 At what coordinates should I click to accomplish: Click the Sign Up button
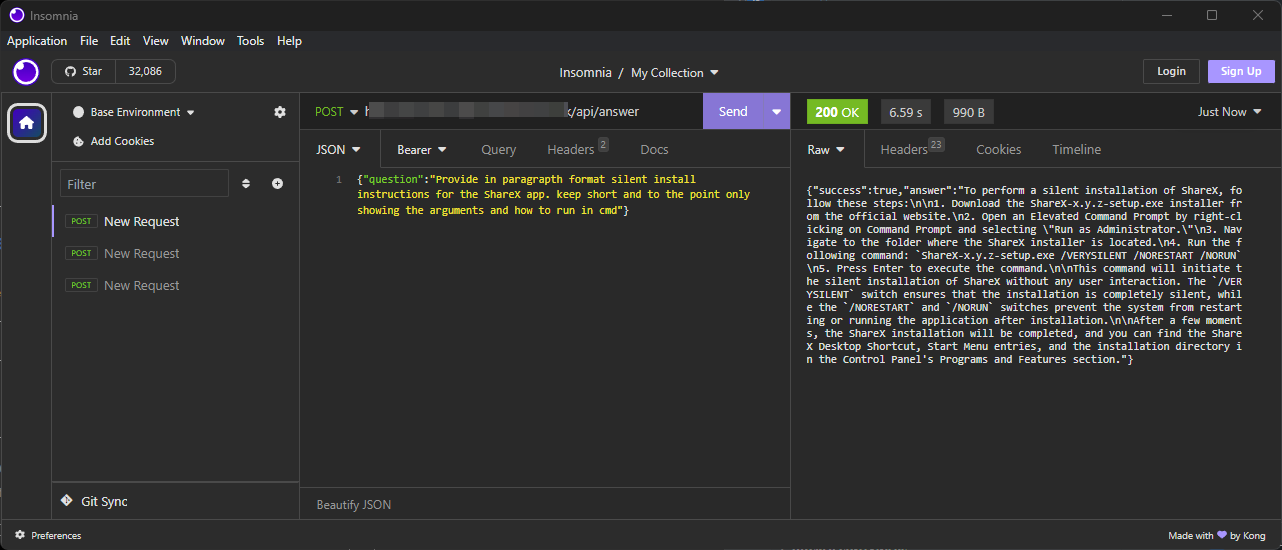[x=1241, y=71]
